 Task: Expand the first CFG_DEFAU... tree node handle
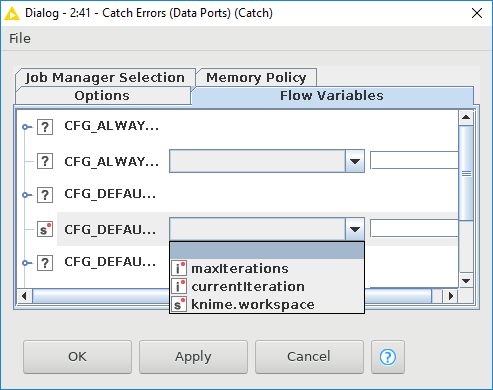(26, 195)
